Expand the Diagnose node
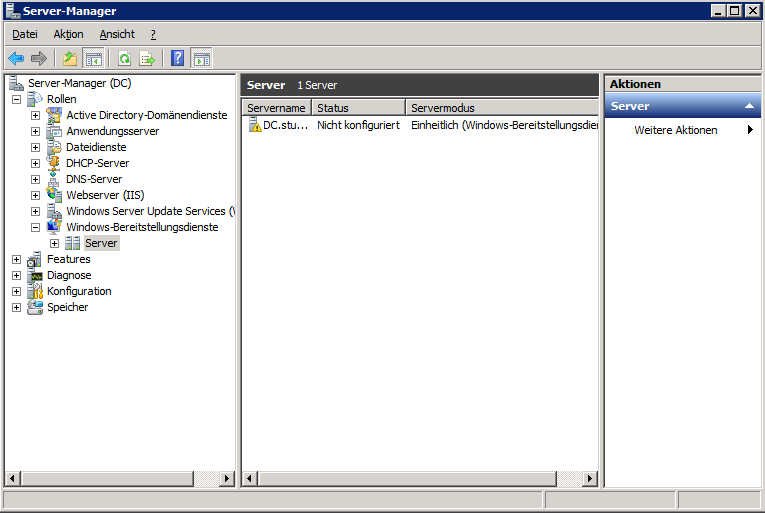Image resolution: width=765 pixels, height=513 pixels. pyautogui.click(x=17, y=275)
